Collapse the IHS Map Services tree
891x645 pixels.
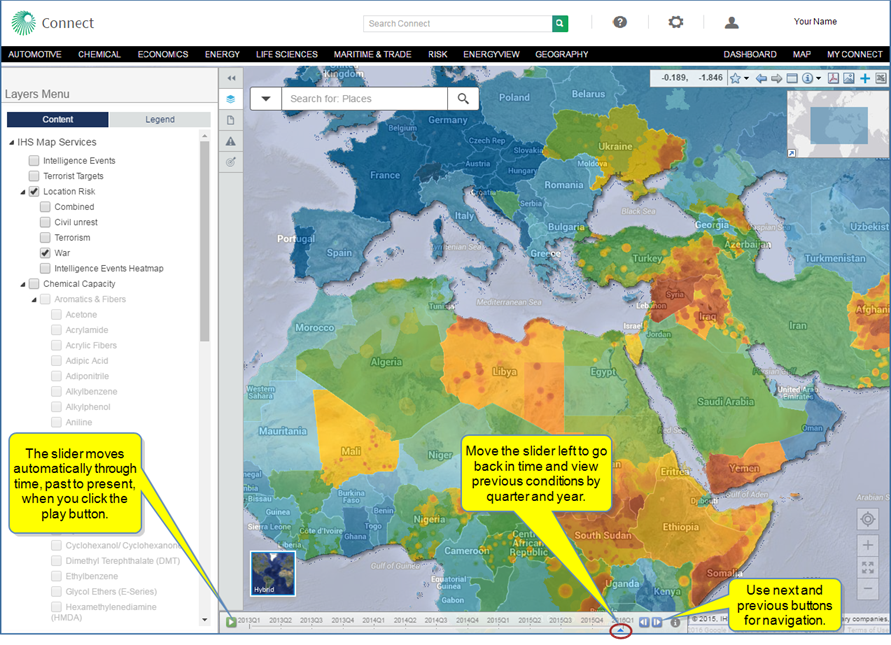[11, 143]
